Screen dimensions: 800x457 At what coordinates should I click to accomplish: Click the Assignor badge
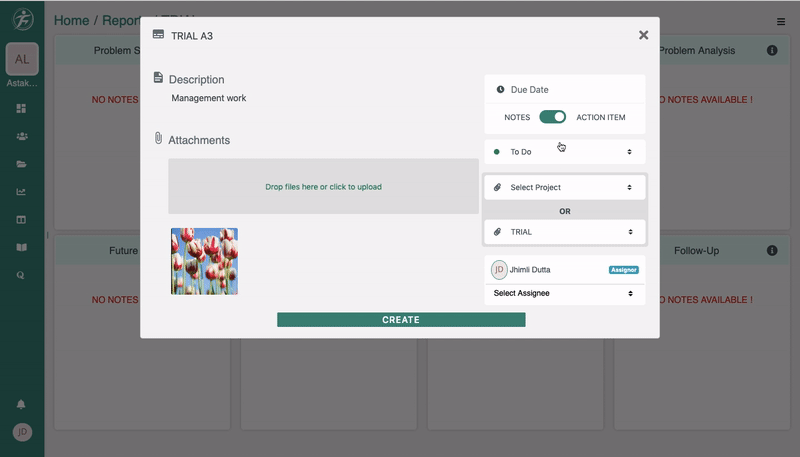pyautogui.click(x=623, y=270)
